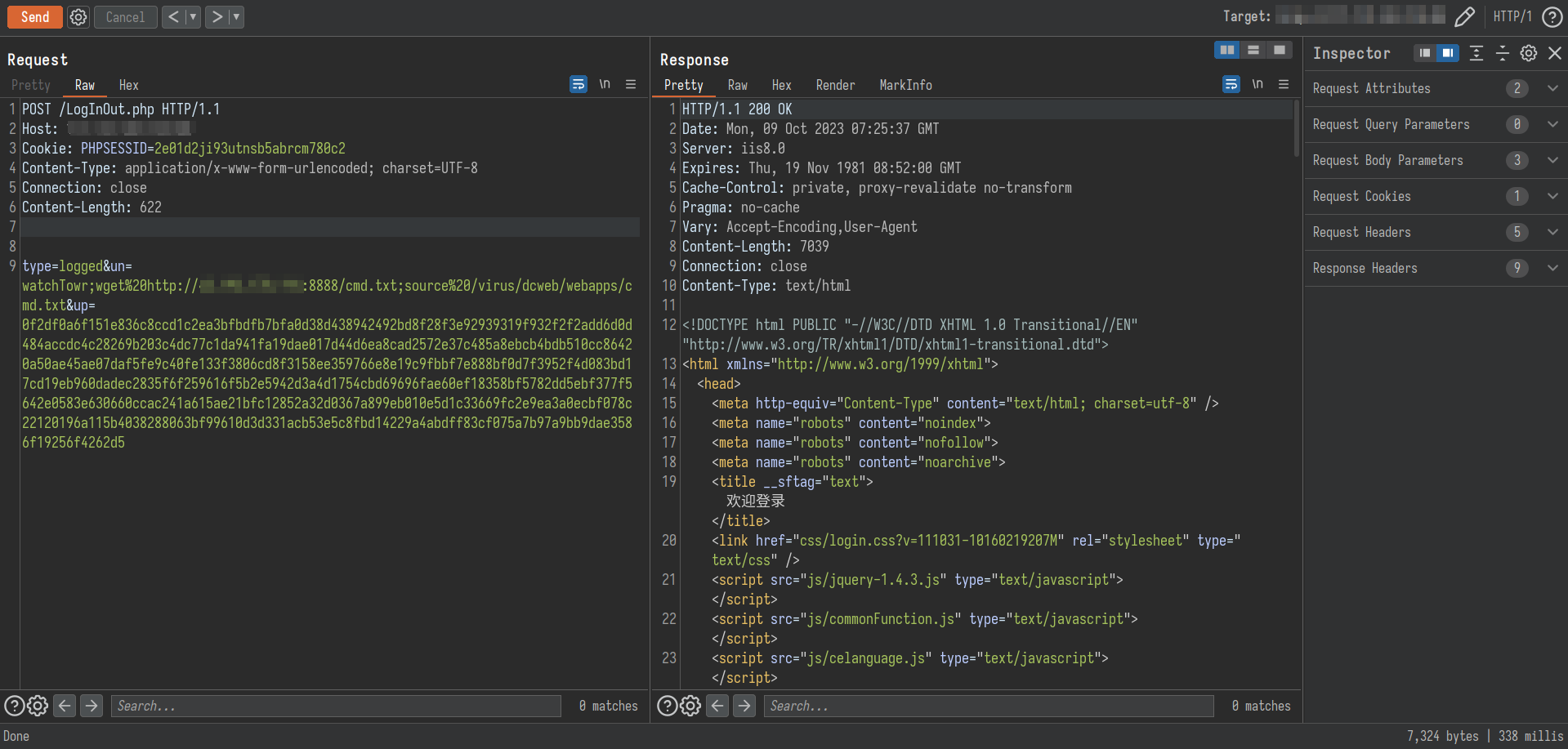Image resolution: width=1568 pixels, height=749 pixels.
Task: Click the Response vertical scrollbar
Action: pyautogui.click(x=1297, y=128)
